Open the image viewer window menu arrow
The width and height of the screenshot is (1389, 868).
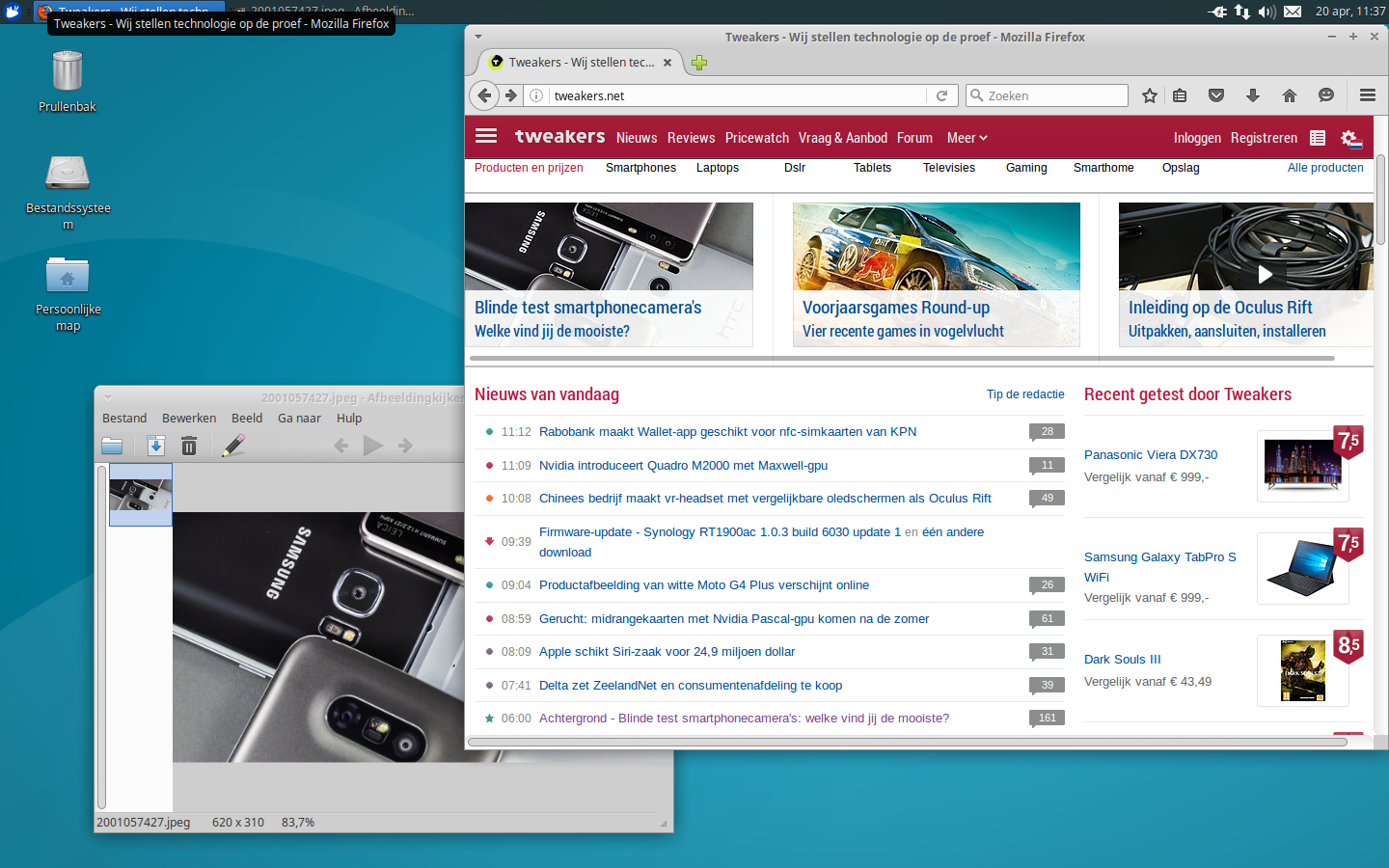[108, 397]
